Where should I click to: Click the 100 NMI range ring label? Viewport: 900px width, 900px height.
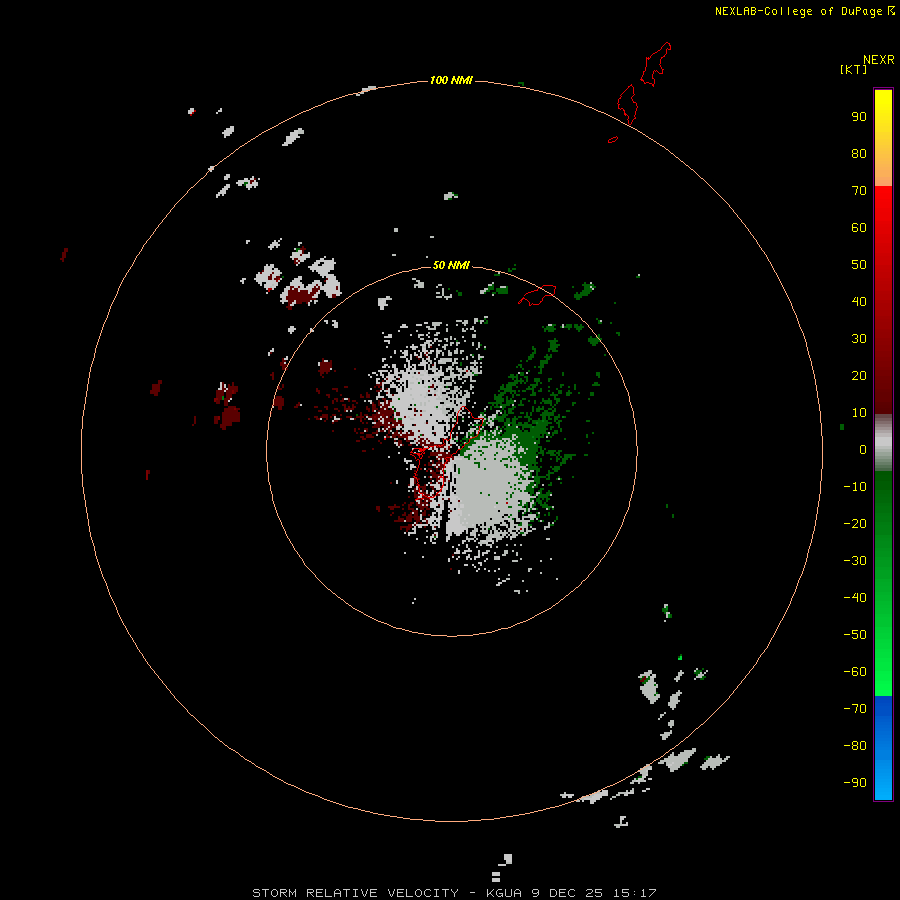point(451,80)
